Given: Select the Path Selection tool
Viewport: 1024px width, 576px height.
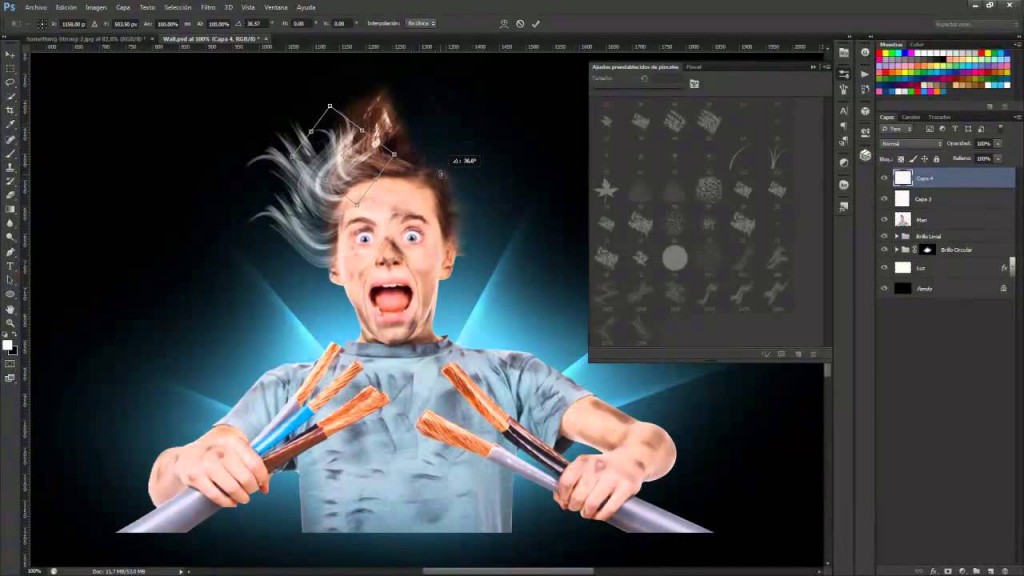Looking at the screenshot, I should point(10,280).
